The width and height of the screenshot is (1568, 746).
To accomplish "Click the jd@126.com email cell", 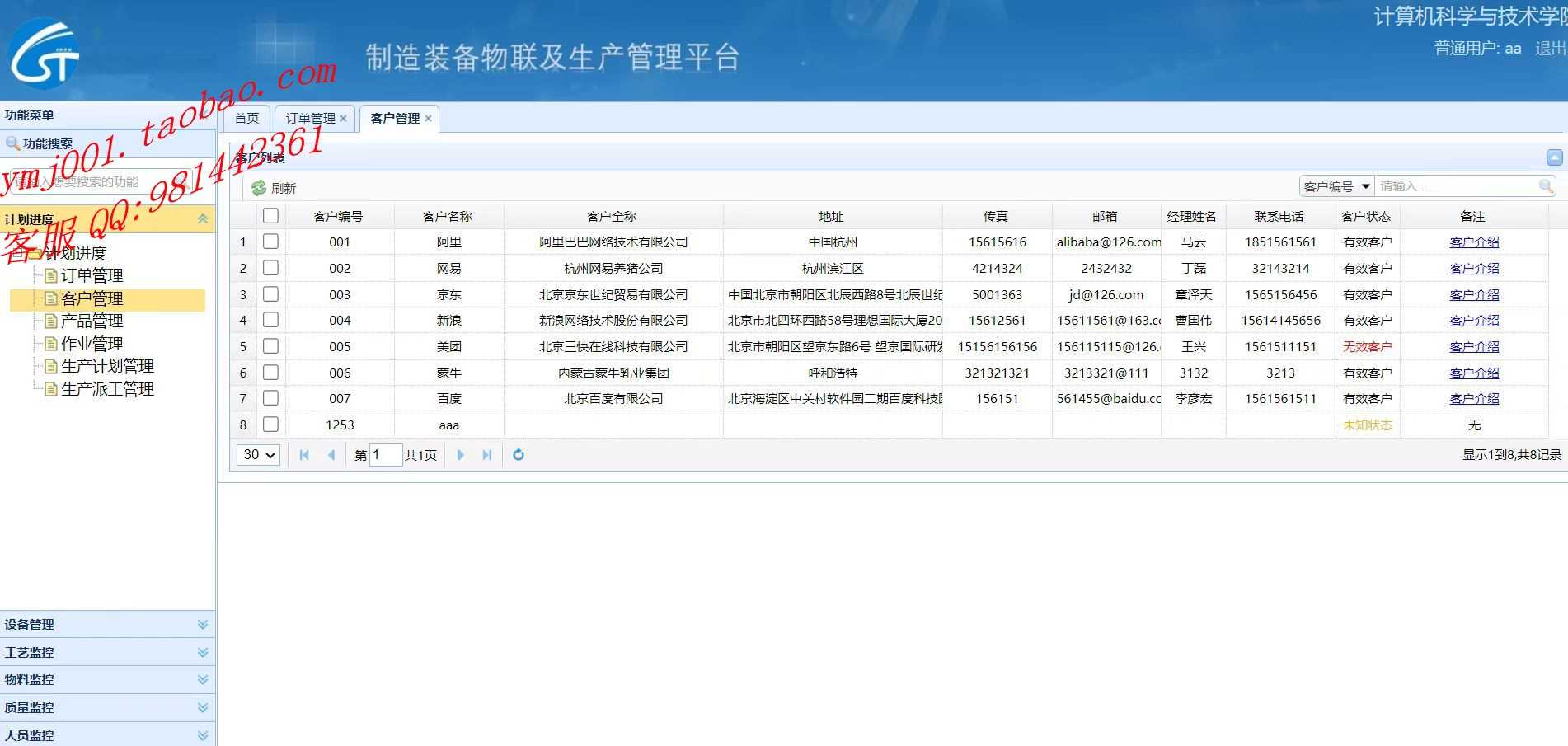I will [x=1106, y=294].
